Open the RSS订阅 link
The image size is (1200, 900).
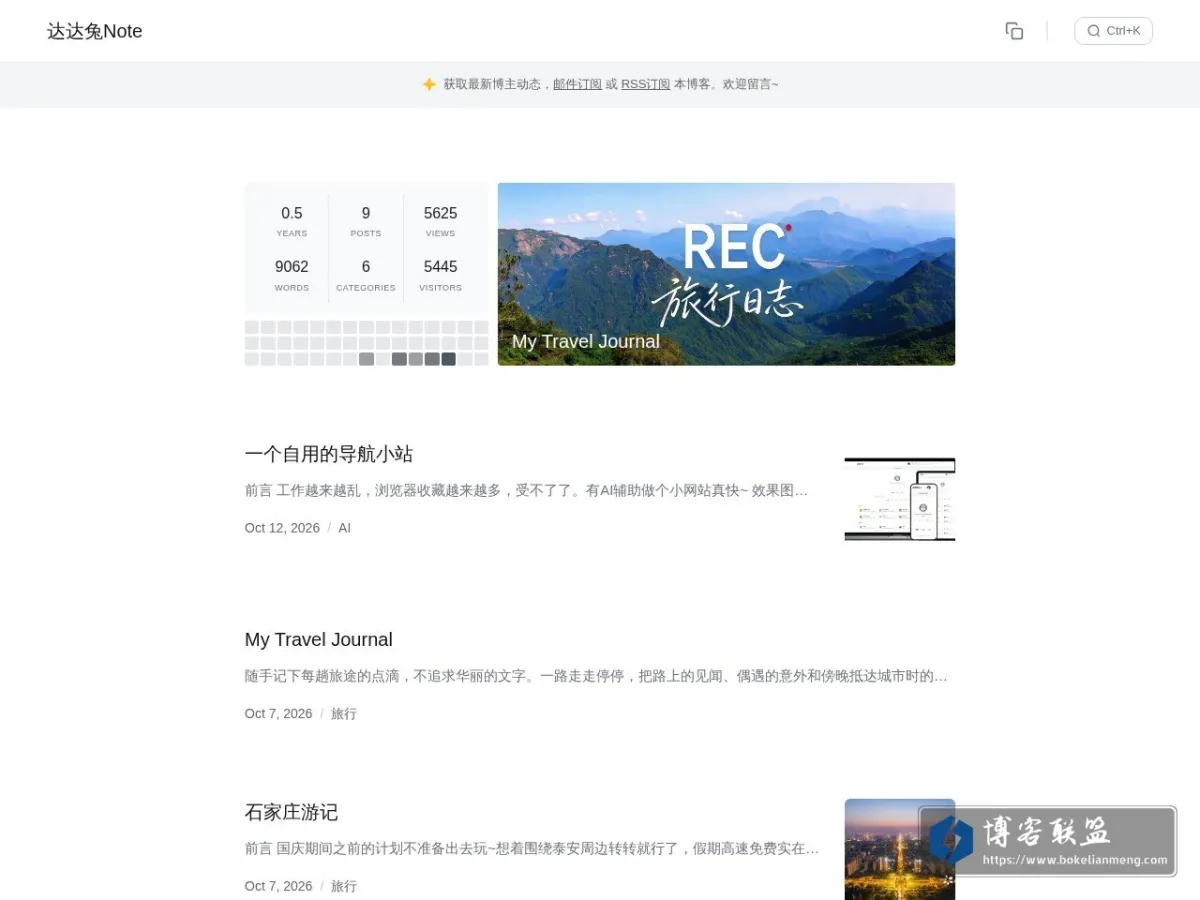(x=645, y=84)
